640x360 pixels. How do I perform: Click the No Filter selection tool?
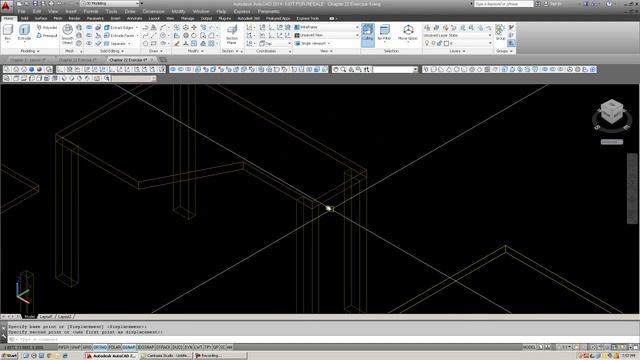[384, 33]
